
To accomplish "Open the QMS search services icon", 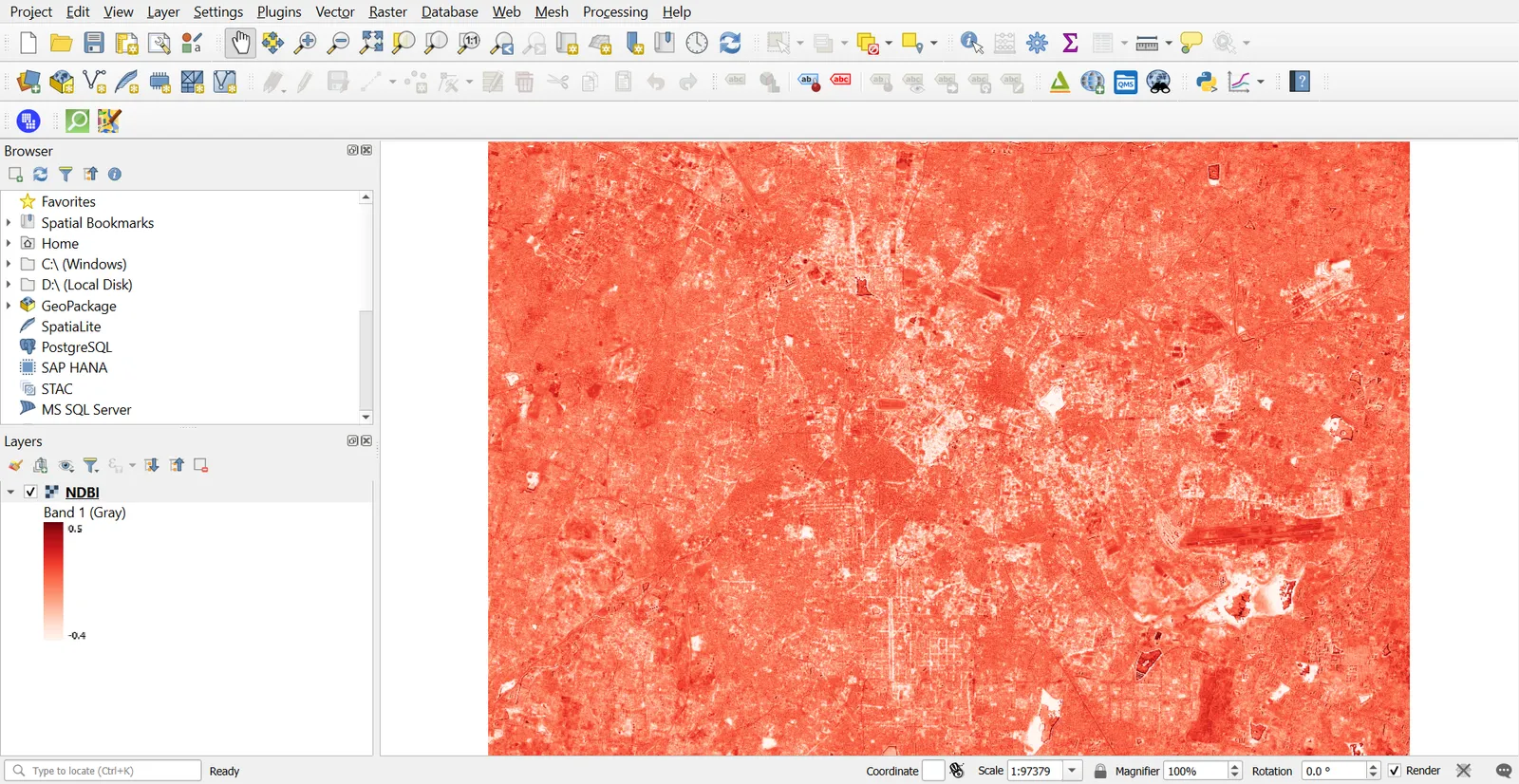I will (x=1126, y=82).
